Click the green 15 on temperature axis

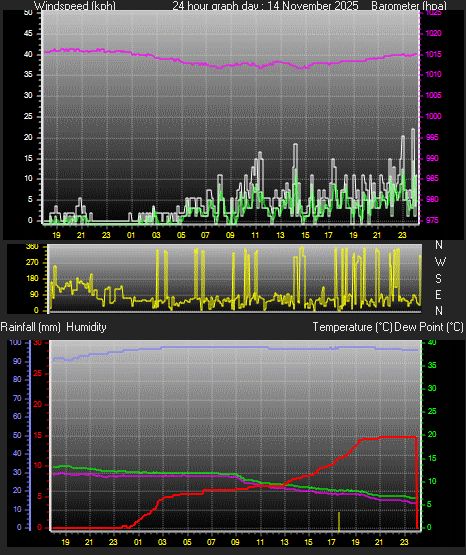(432, 458)
